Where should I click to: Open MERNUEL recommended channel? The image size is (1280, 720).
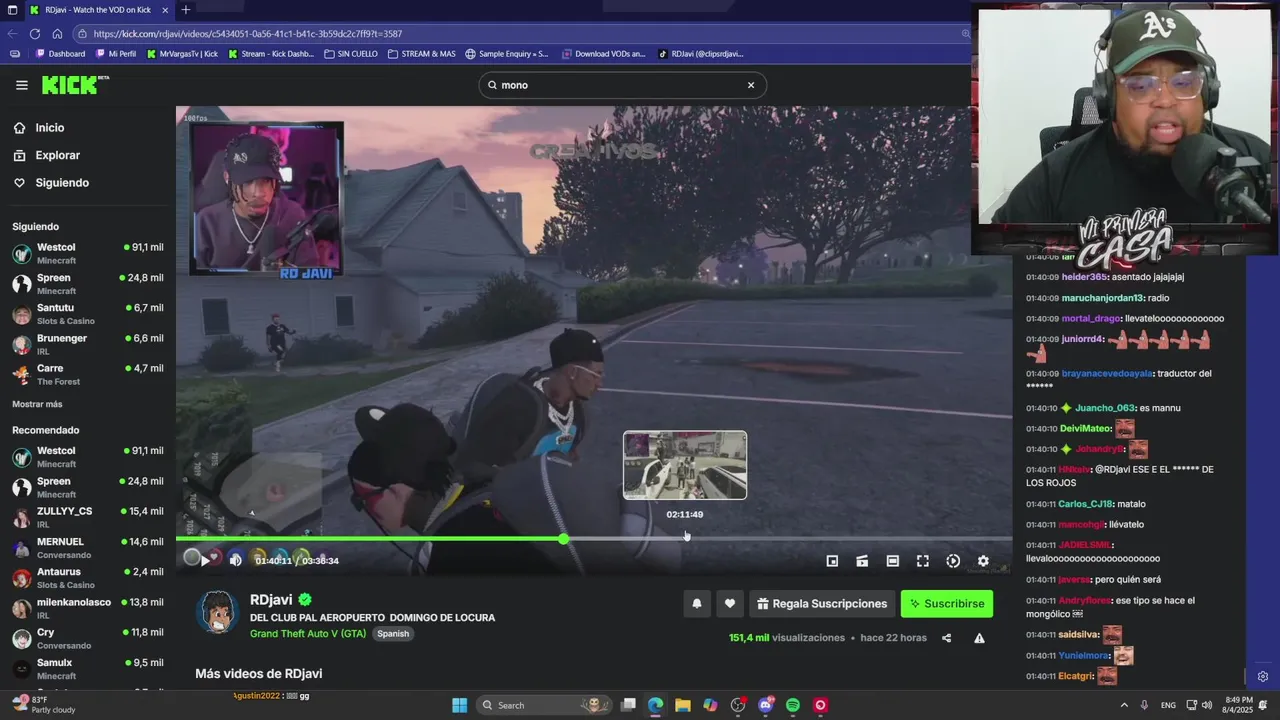pos(88,548)
